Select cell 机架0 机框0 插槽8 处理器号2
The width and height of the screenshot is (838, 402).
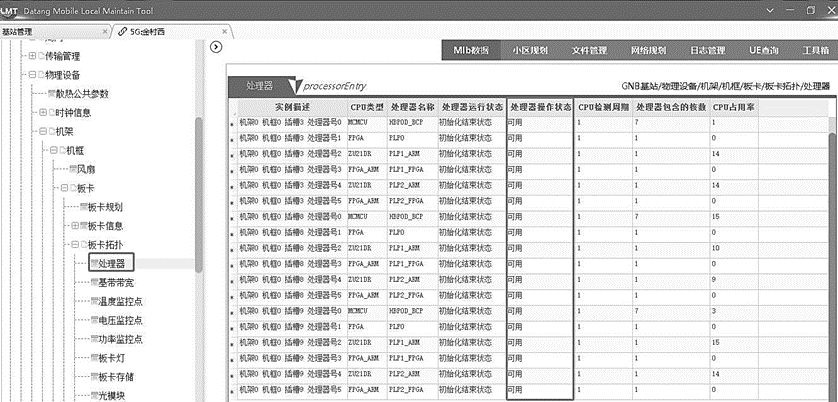coord(290,248)
